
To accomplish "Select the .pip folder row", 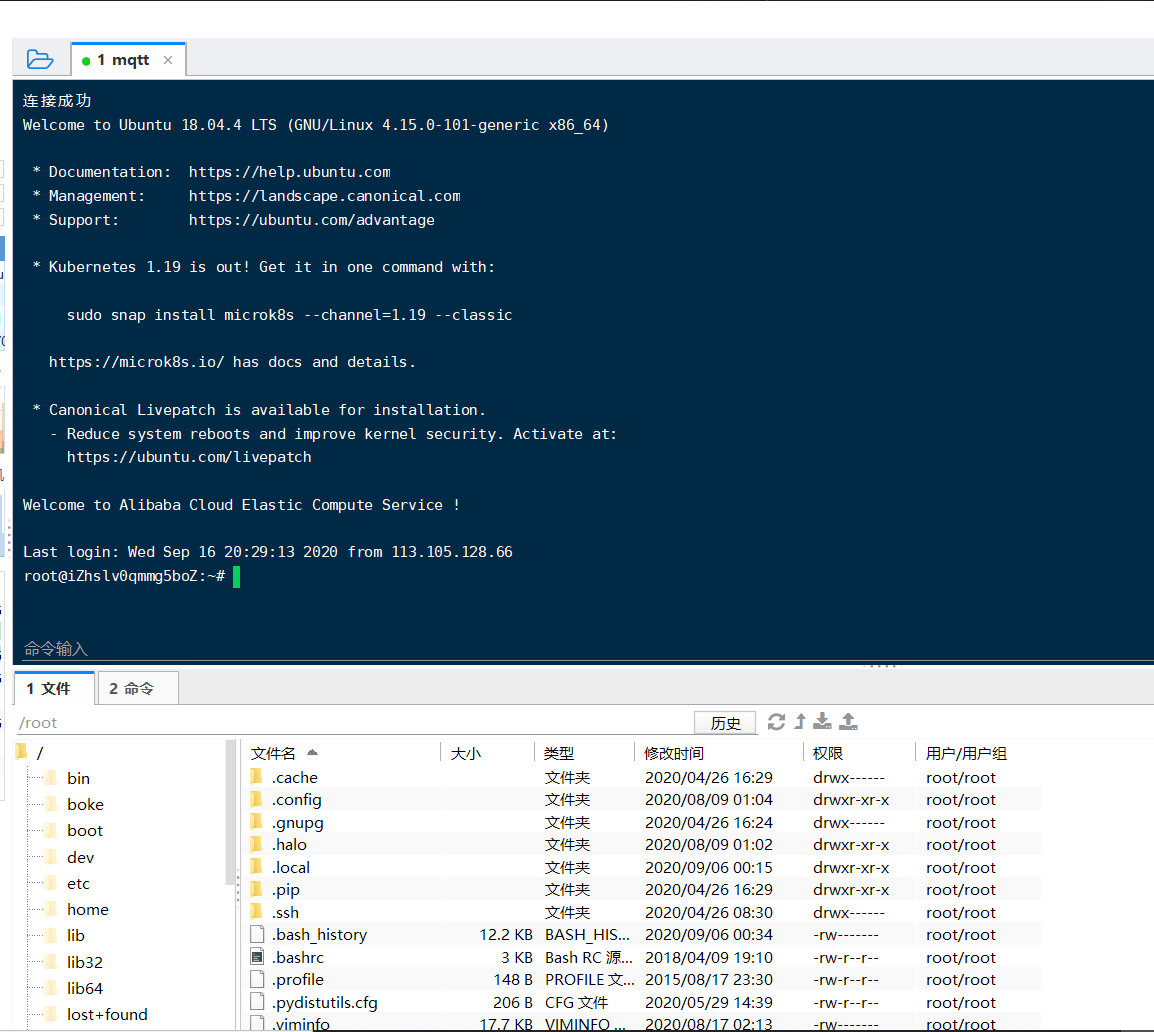I will [x=643, y=889].
